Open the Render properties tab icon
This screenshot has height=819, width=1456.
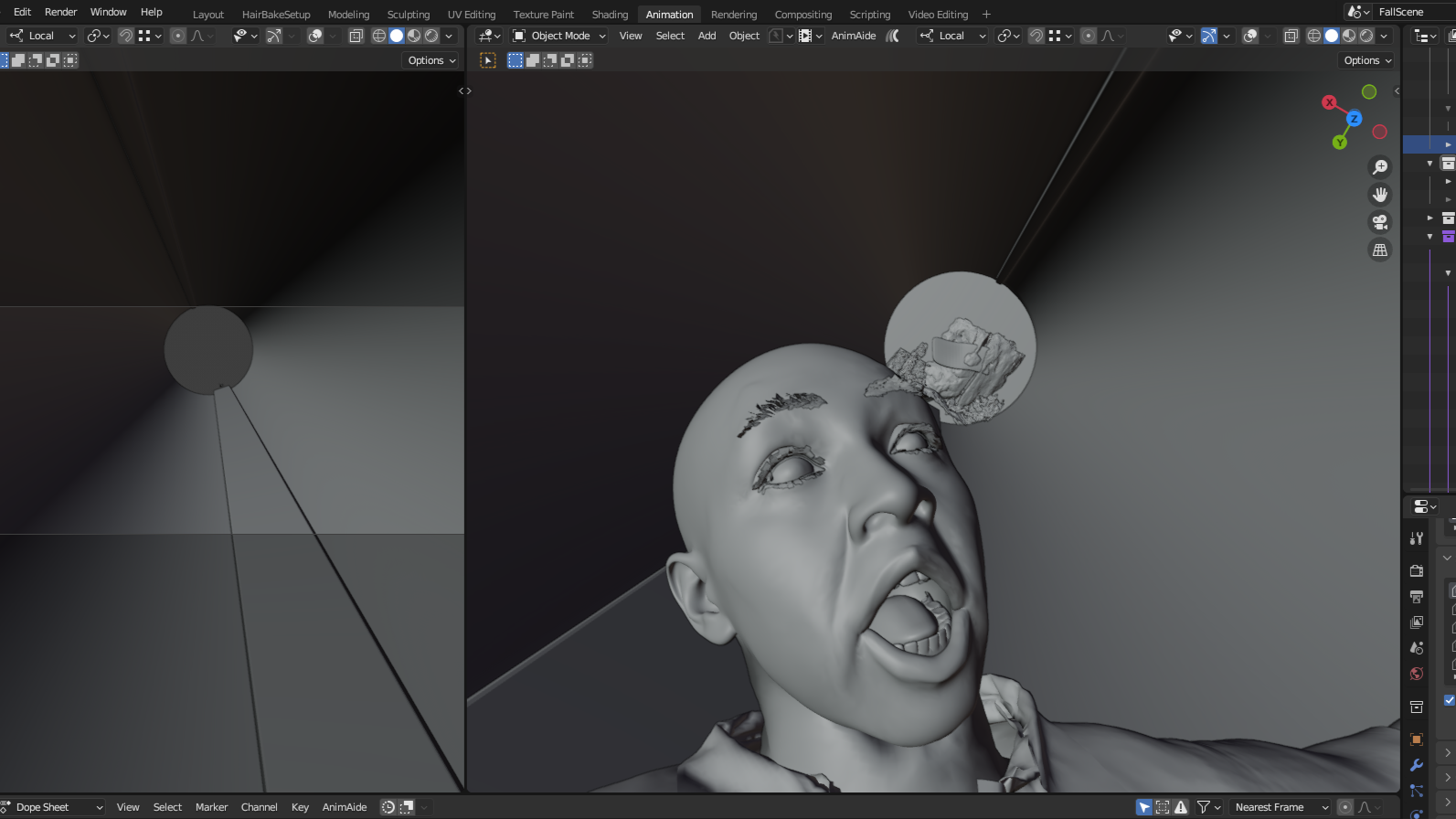1417,571
